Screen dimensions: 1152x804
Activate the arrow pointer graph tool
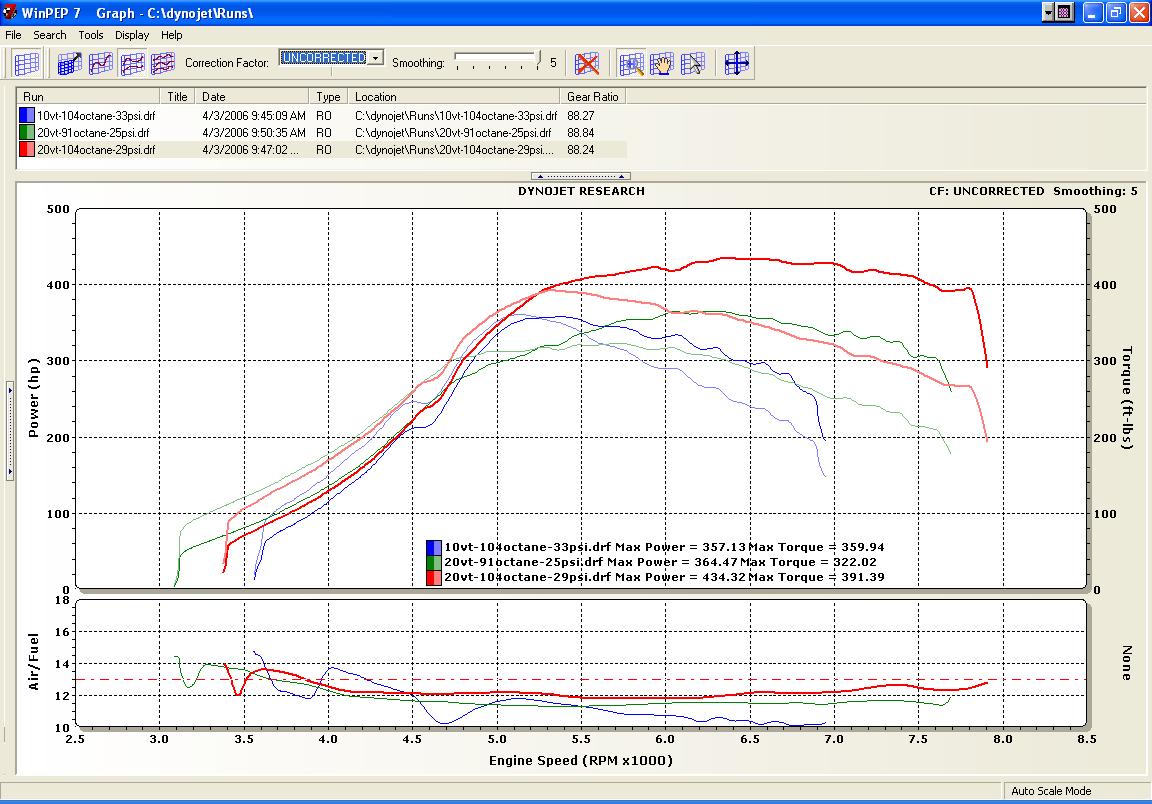(x=693, y=63)
